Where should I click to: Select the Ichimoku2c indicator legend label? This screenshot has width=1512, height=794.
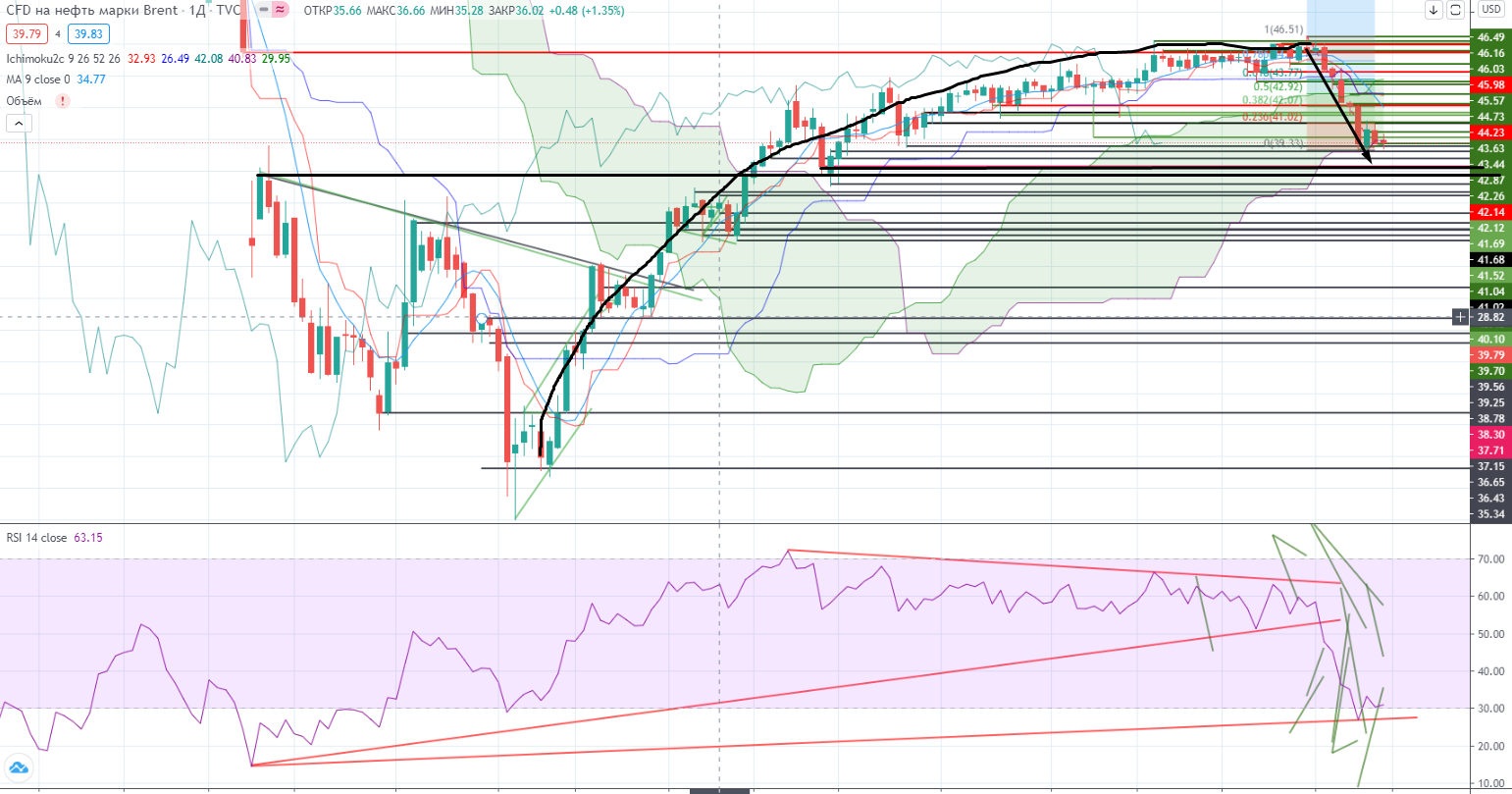coord(35,59)
